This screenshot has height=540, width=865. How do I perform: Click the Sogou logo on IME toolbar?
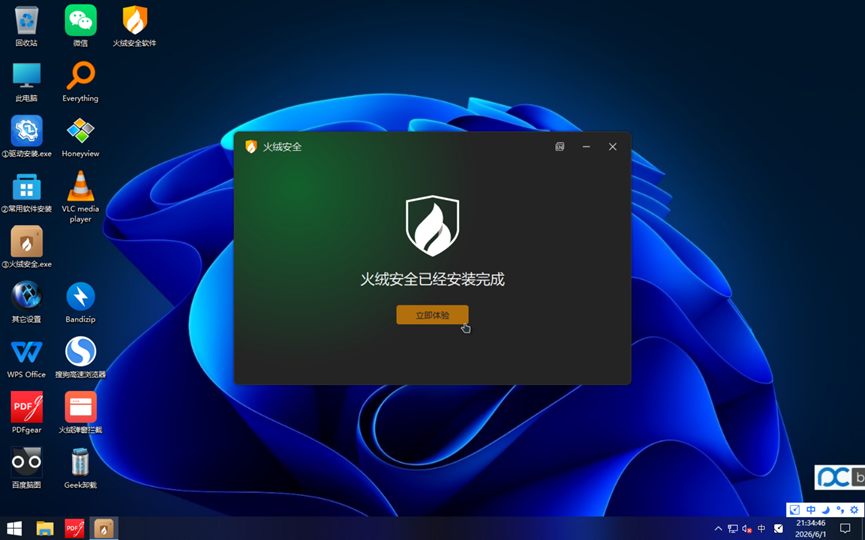click(795, 510)
